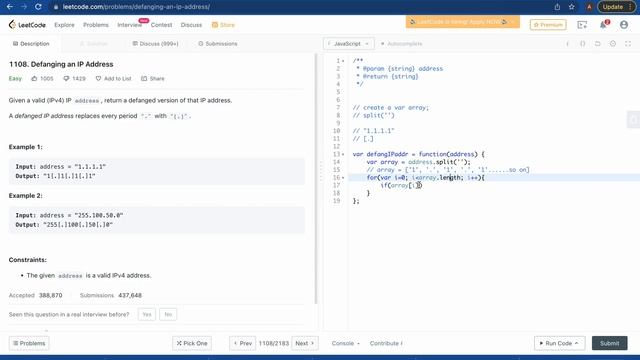The height and width of the screenshot is (360, 640).
Task: Expand the Run Code options arrow
Action: pos(576,343)
